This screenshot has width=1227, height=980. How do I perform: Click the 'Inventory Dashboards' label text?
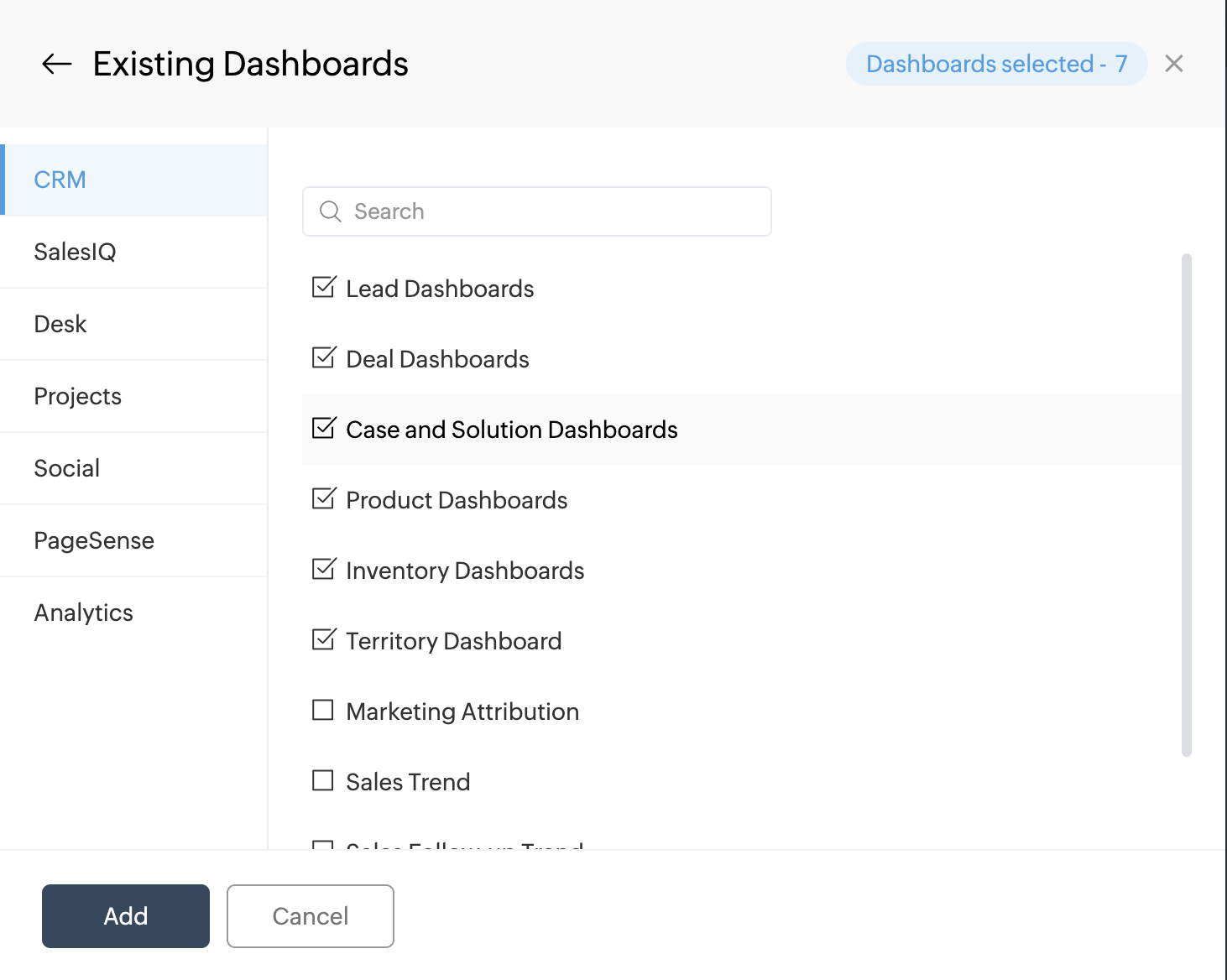(465, 571)
